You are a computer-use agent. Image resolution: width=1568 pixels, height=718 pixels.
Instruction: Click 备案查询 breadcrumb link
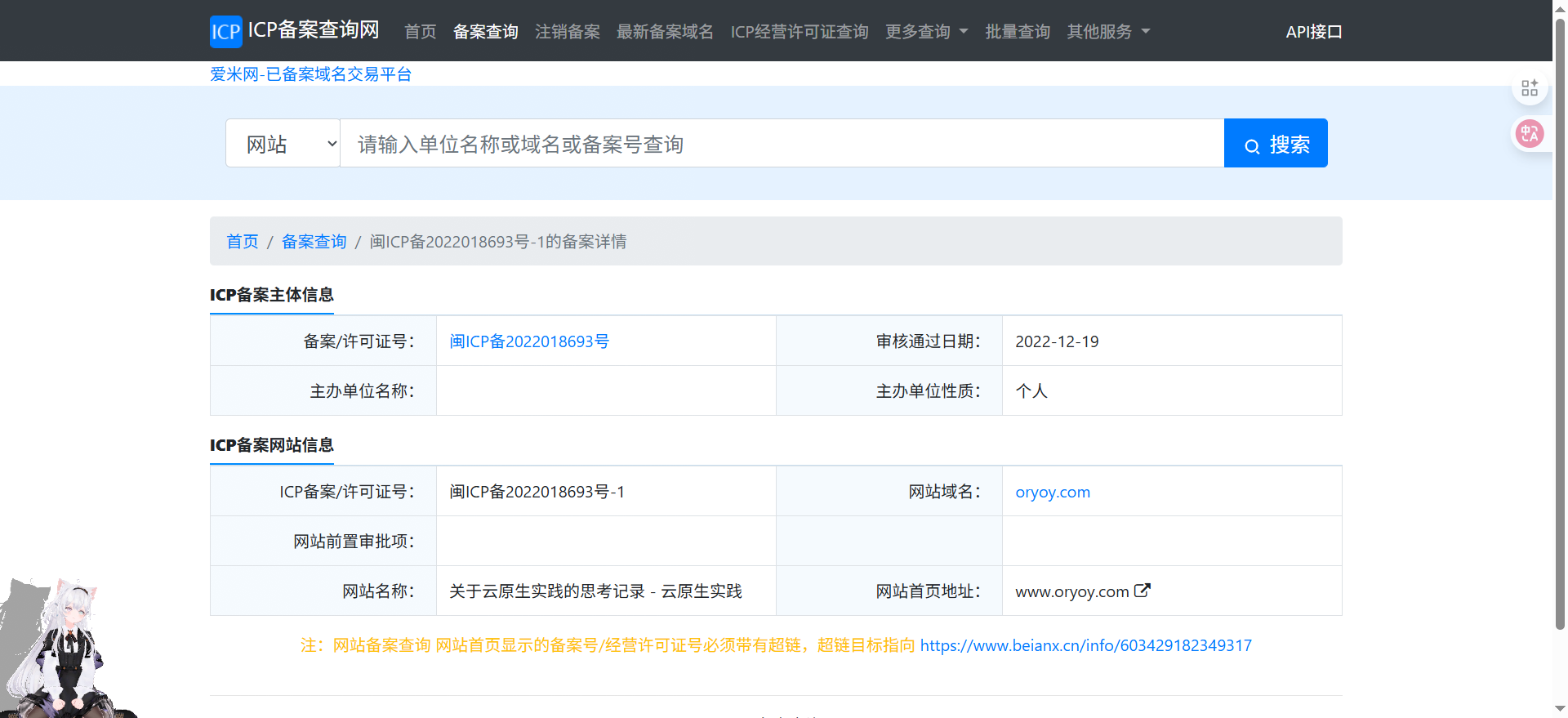tap(314, 242)
